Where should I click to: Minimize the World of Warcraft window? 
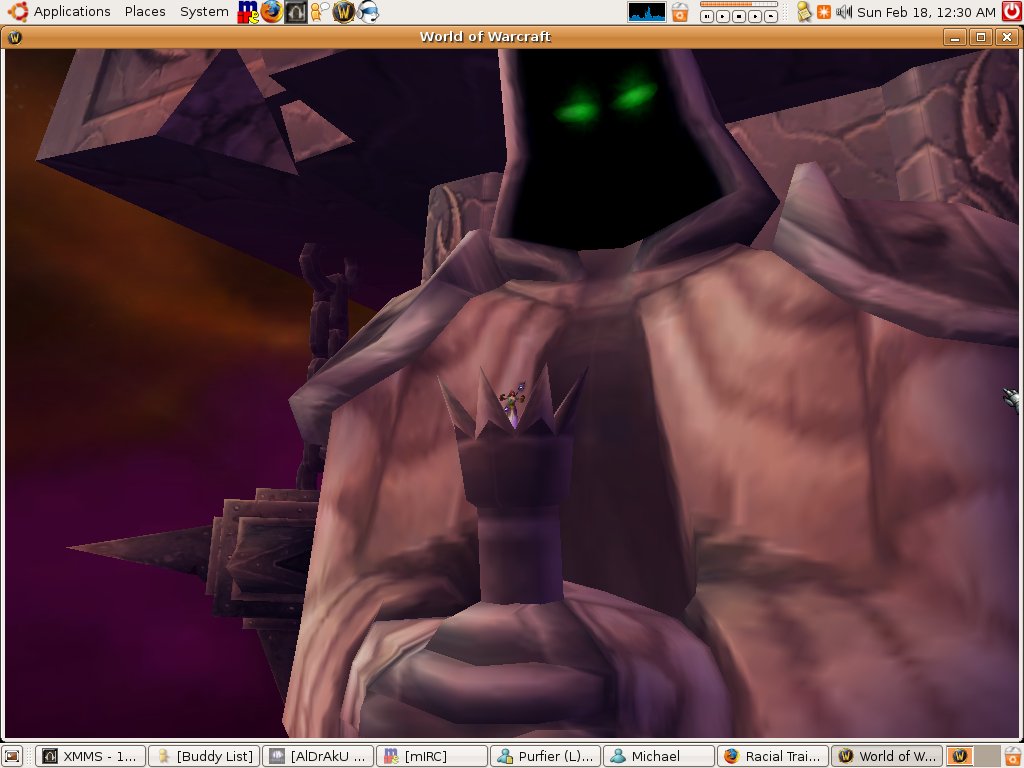pyautogui.click(x=954, y=37)
